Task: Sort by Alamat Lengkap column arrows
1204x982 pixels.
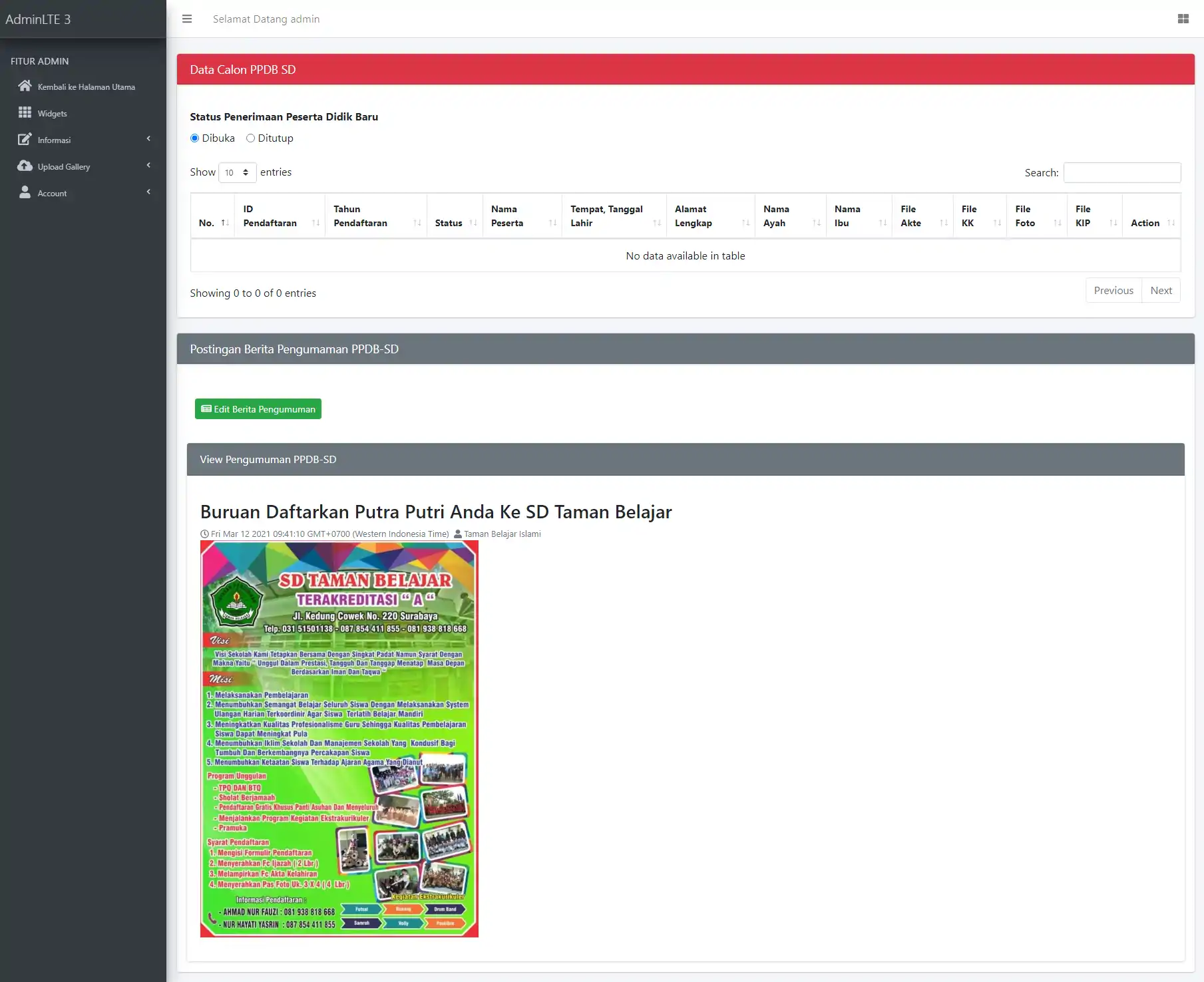Action: pyautogui.click(x=745, y=223)
